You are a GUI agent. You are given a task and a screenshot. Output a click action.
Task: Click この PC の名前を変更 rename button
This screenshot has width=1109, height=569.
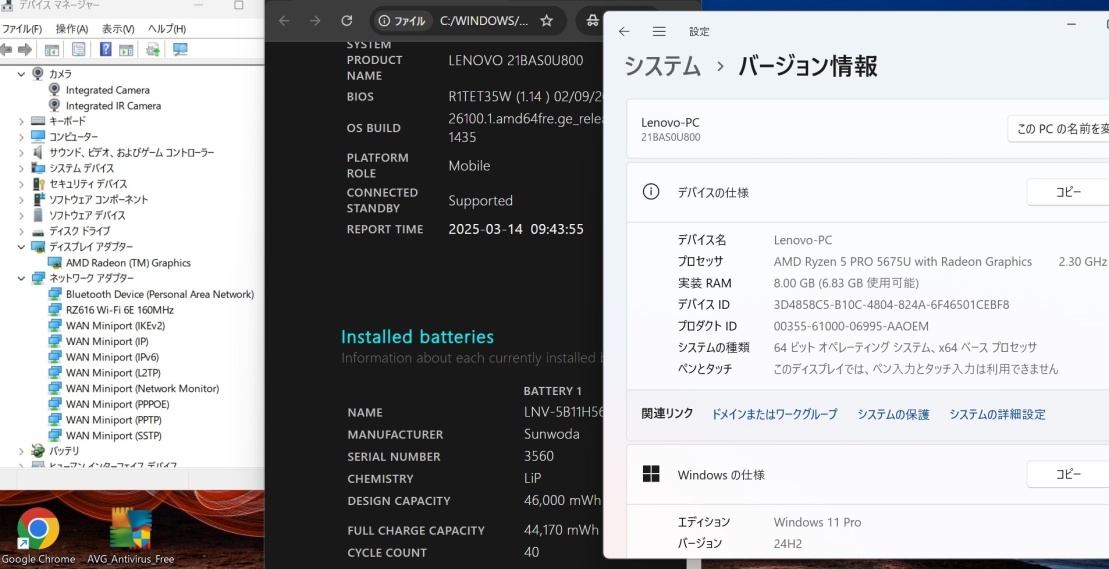click(x=1058, y=129)
